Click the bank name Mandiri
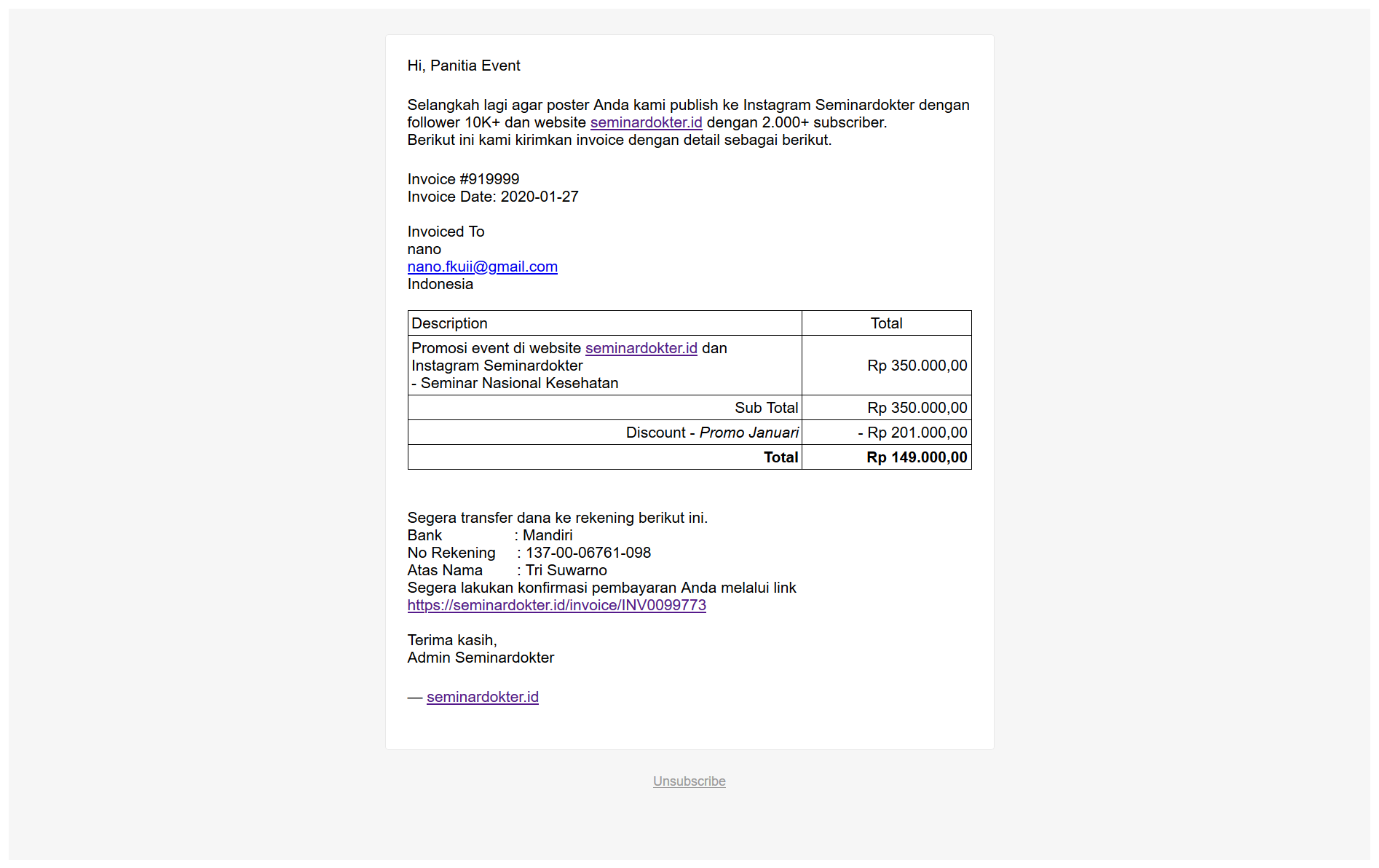Screen dimensions: 1379x868 click(x=548, y=535)
